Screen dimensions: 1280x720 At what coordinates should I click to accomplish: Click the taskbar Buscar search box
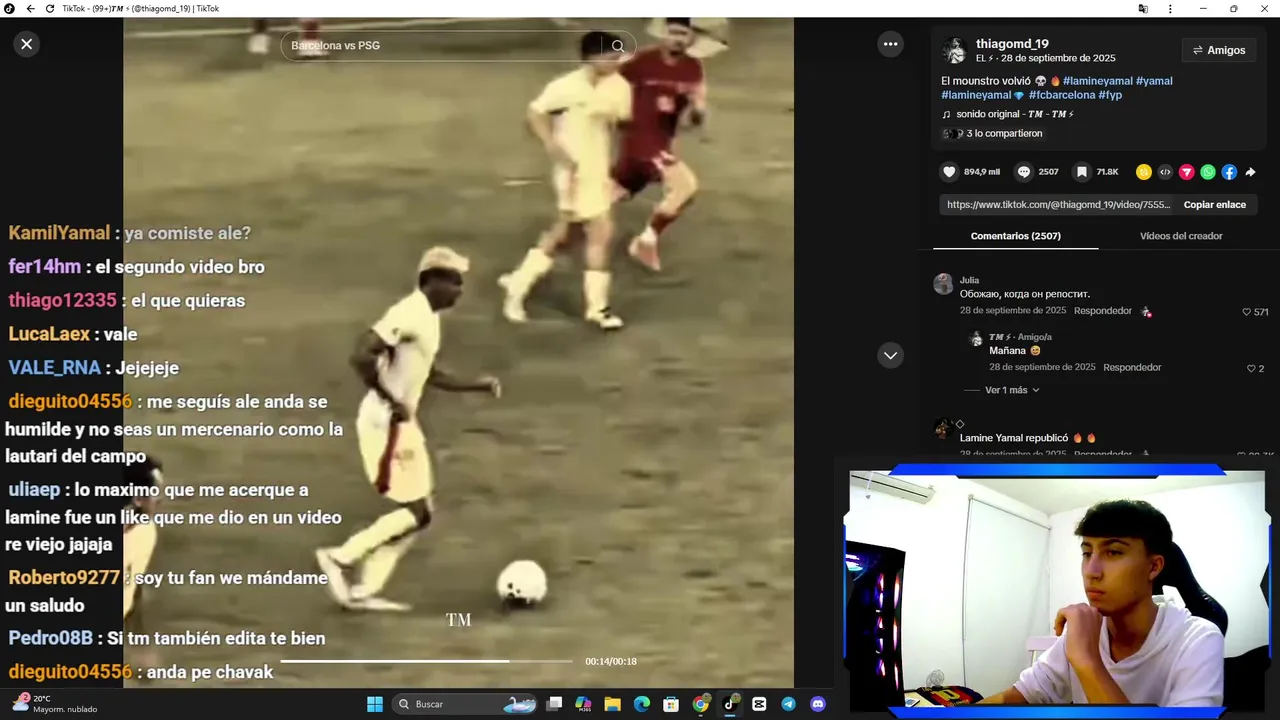465,704
